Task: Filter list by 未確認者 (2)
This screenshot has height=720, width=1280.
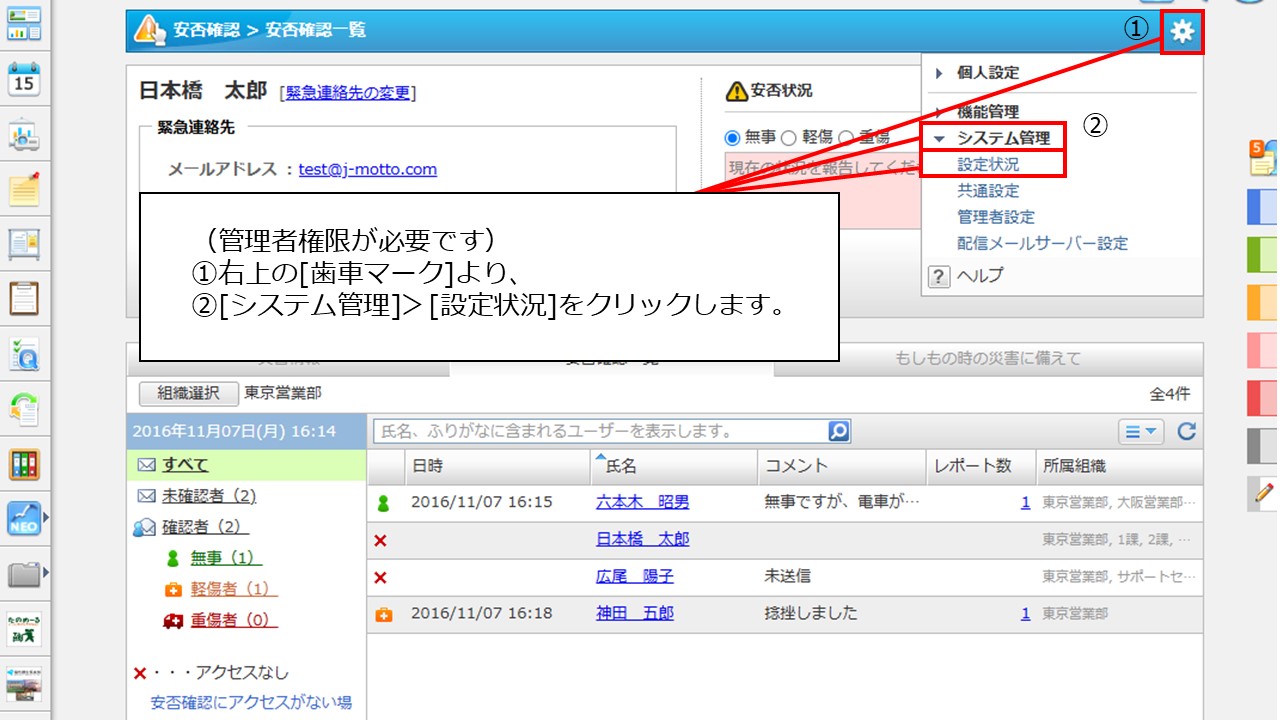Action: click(209, 496)
